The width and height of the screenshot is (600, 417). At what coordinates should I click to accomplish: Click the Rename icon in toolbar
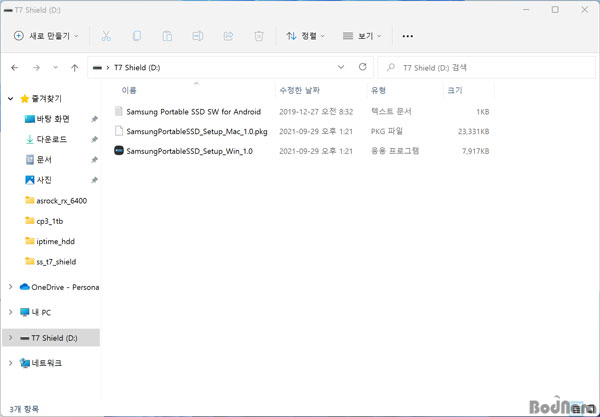coord(197,36)
